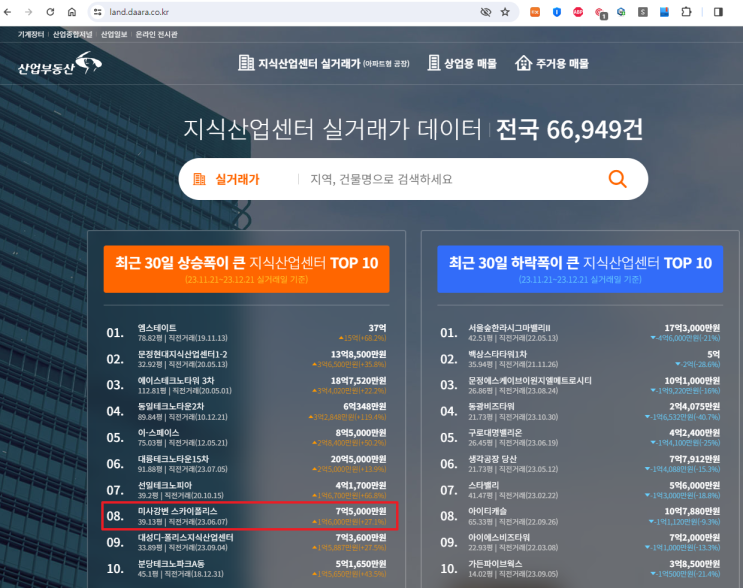The width and height of the screenshot is (743, 588).
Task: Click the browser forward arrow
Action: (x=28, y=12)
